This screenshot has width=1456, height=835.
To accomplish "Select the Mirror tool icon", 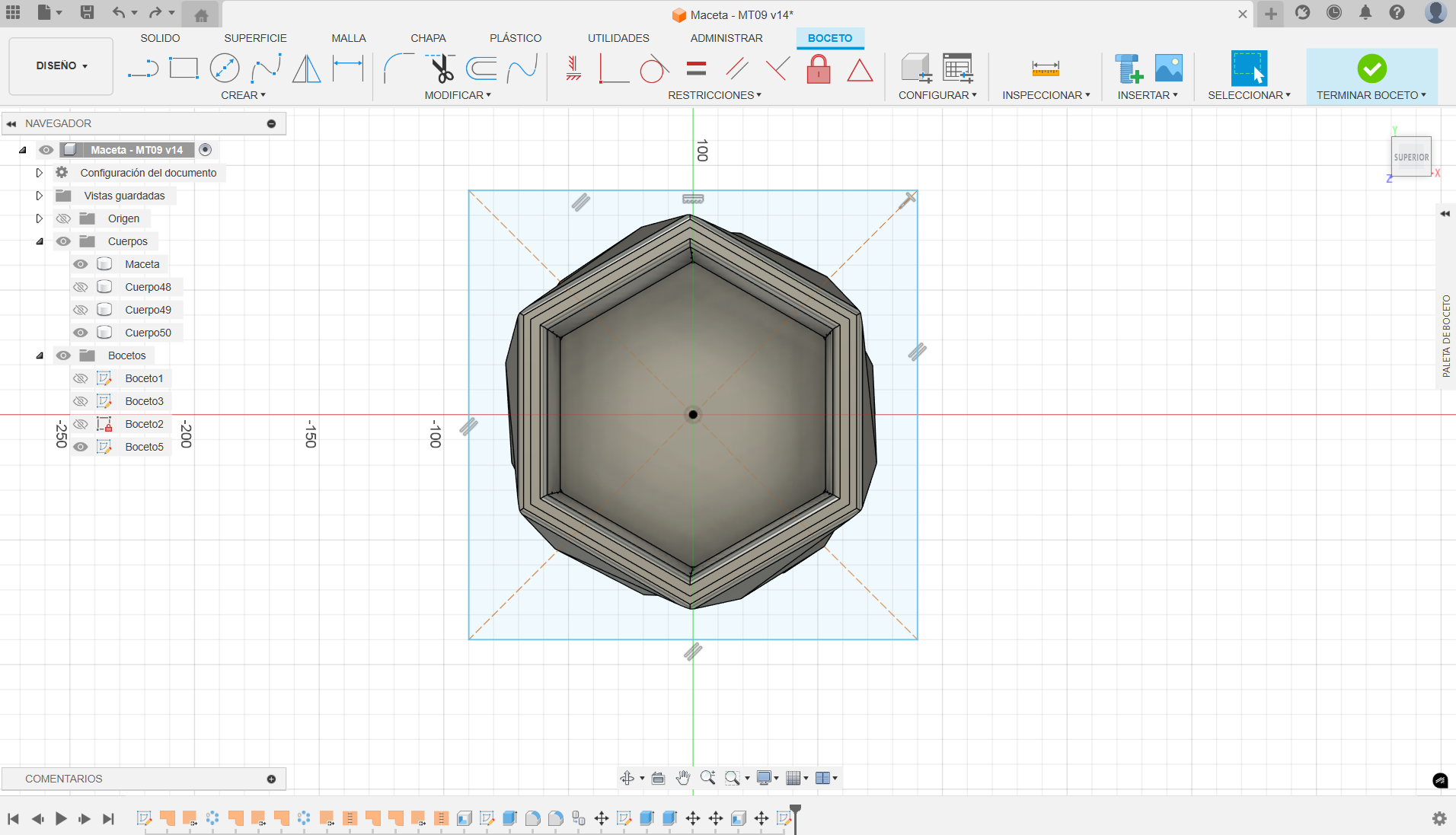I will 307,69.
